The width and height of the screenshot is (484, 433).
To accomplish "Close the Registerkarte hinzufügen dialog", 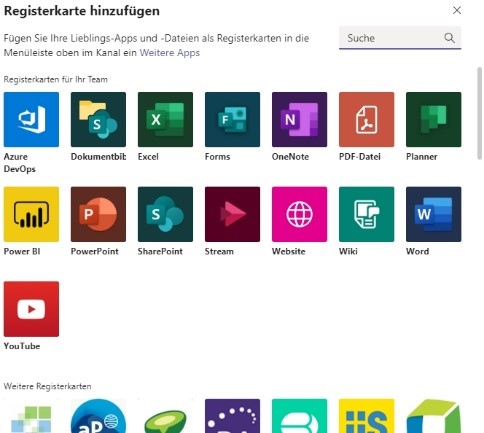I will 457,10.
